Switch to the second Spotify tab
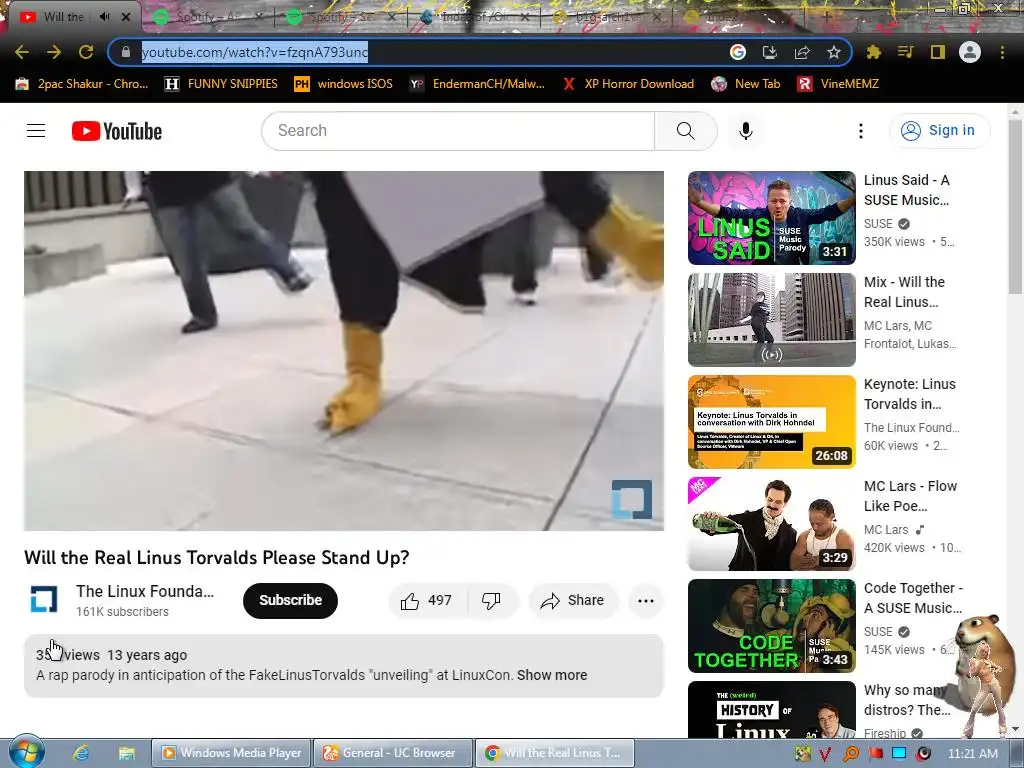This screenshot has width=1024, height=768. 340,17
